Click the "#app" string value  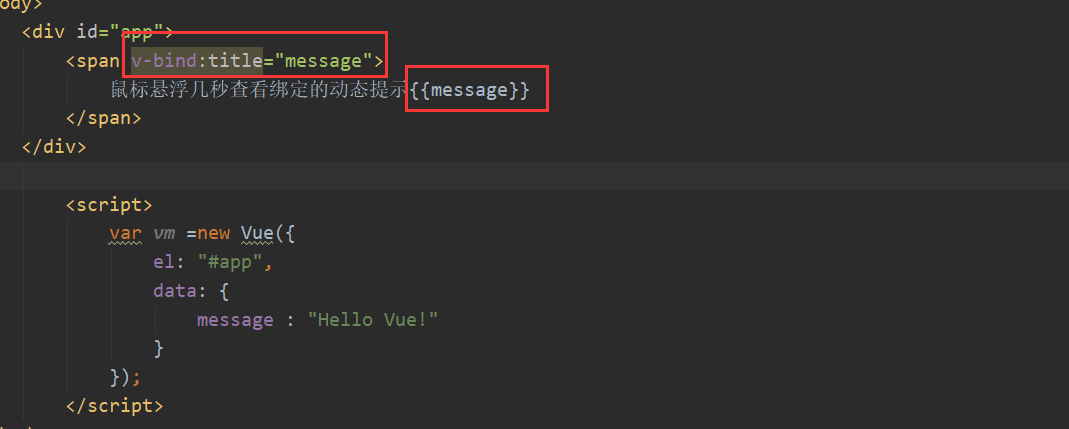click(230, 263)
